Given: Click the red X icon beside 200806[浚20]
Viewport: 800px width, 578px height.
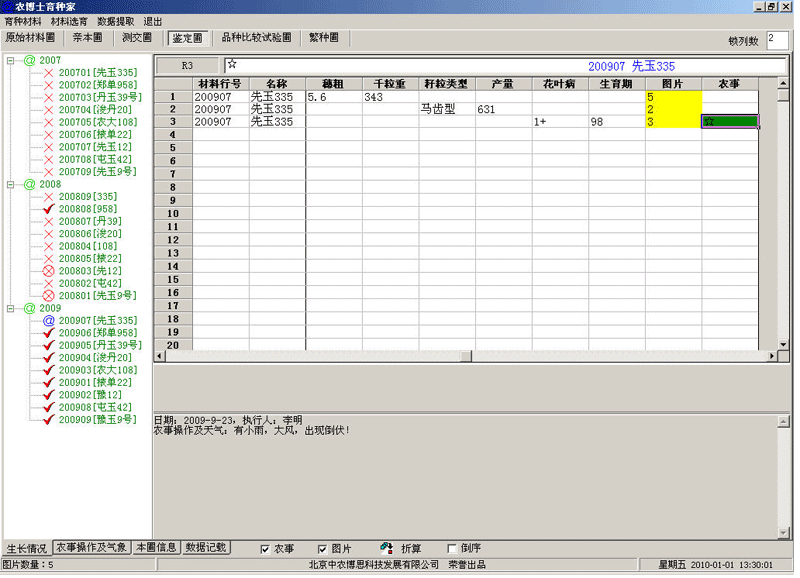Looking at the screenshot, I should pyautogui.click(x=48, y=234).
